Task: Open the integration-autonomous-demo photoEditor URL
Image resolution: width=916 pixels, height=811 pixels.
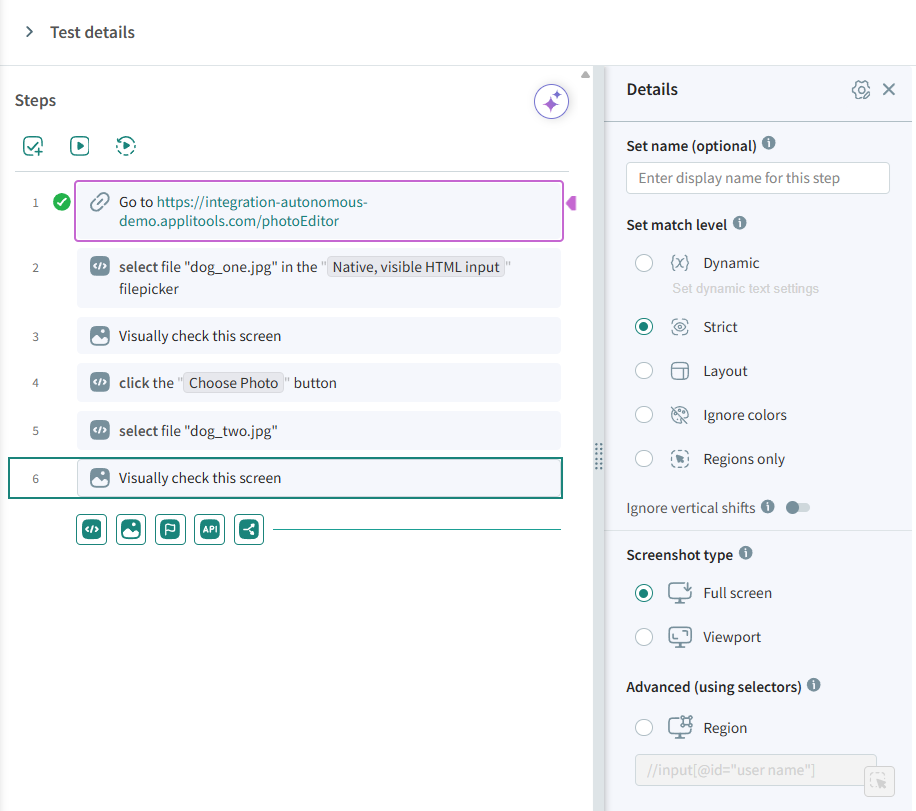Action: click(x=243, y=212)
